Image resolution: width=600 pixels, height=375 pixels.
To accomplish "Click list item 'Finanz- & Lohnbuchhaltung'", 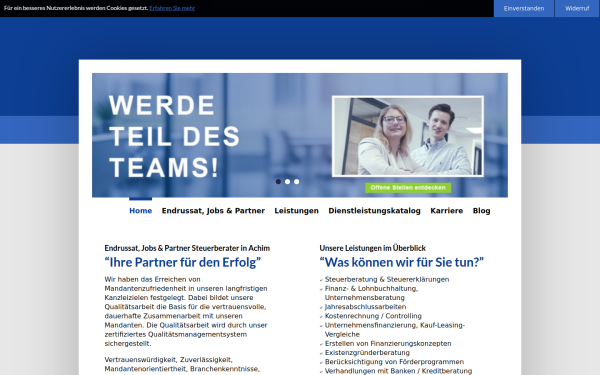I will click(371, 293).
